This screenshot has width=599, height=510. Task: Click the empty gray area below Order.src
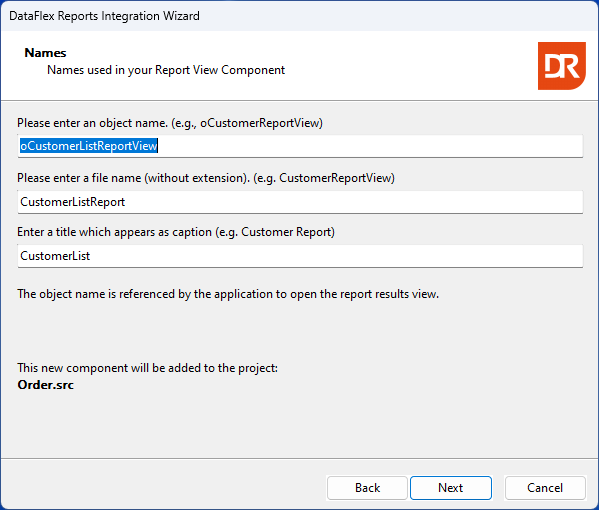[300, 424]
